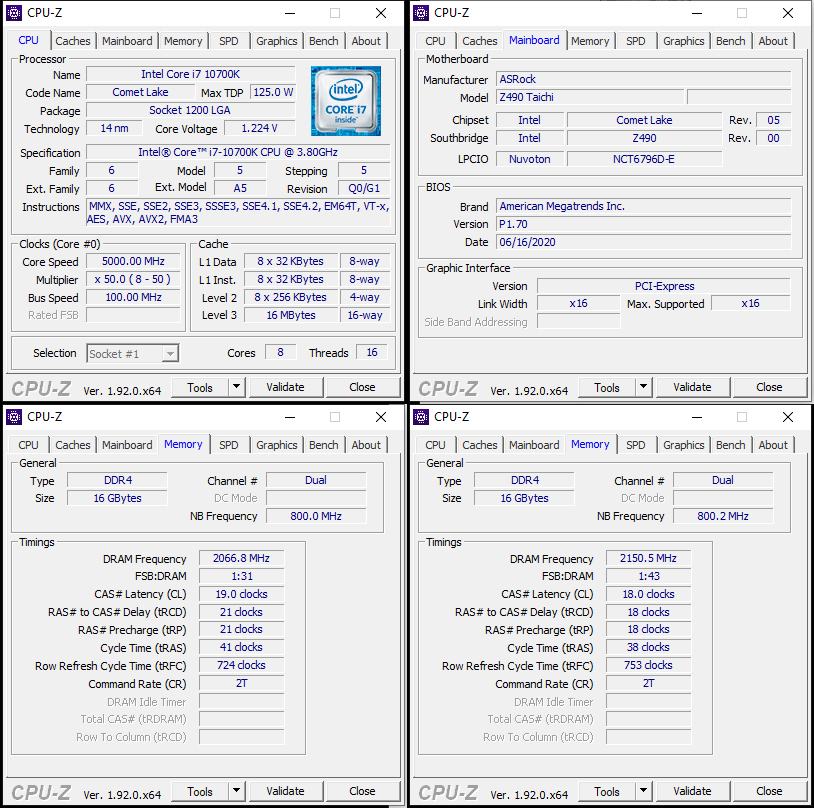Open Graphics tab in top-left CPU window
The width and height of the screenshot is (814, 808).
277,41
